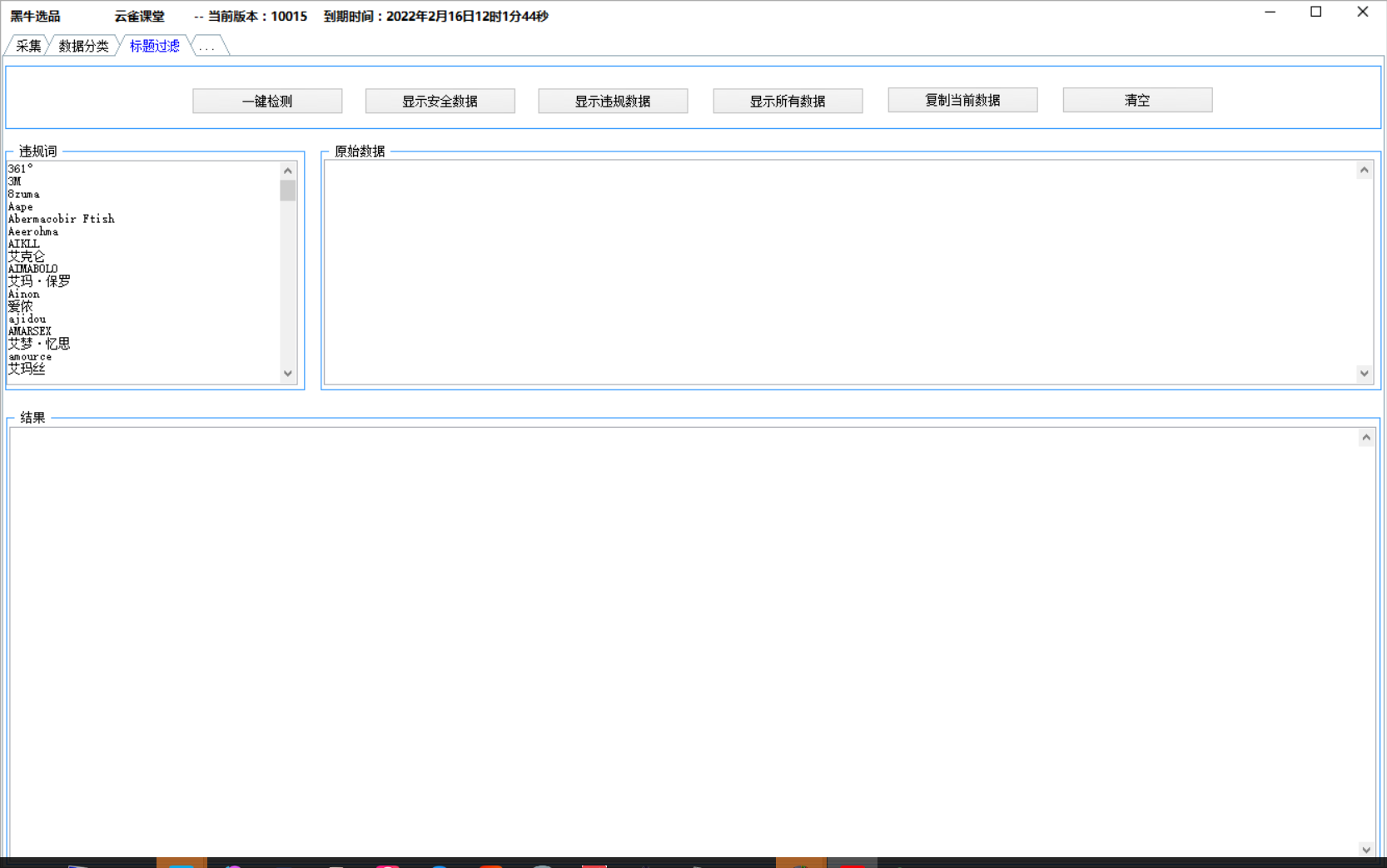Click 违规词 list scroll-up arrow

coord(288,171)
